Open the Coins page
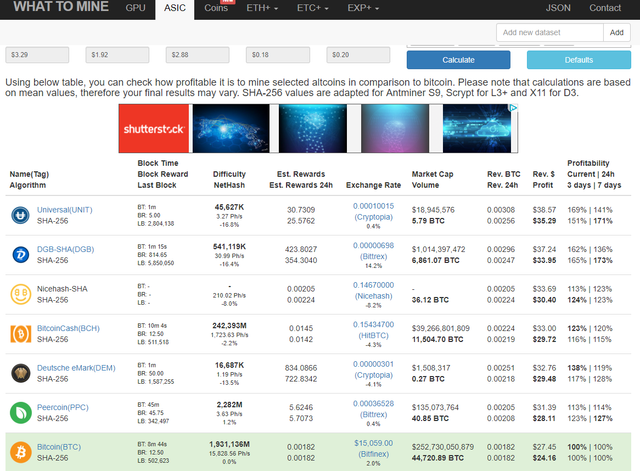 (216, 8)
